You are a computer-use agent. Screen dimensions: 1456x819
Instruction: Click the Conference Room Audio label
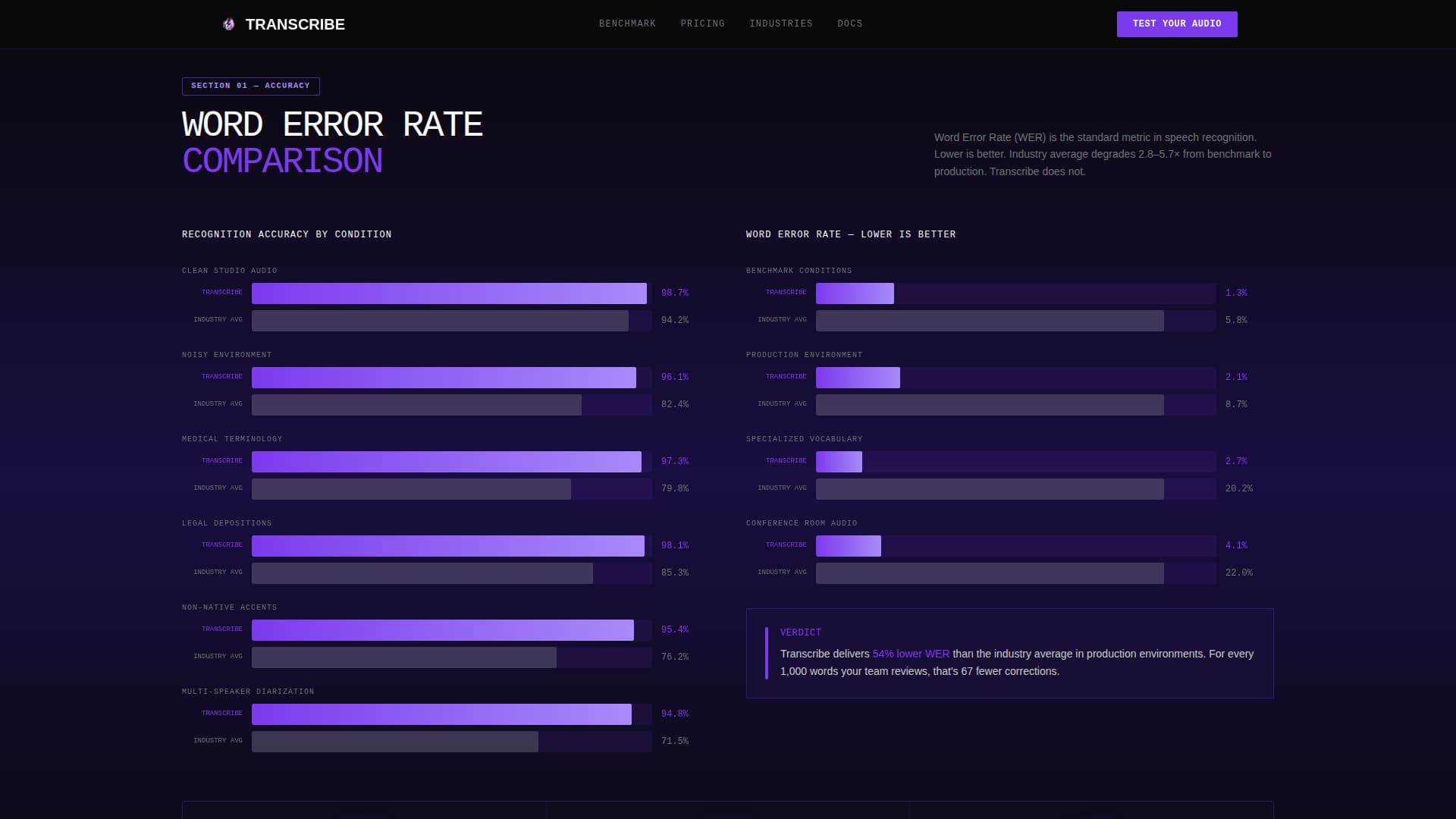coord(801,523)
